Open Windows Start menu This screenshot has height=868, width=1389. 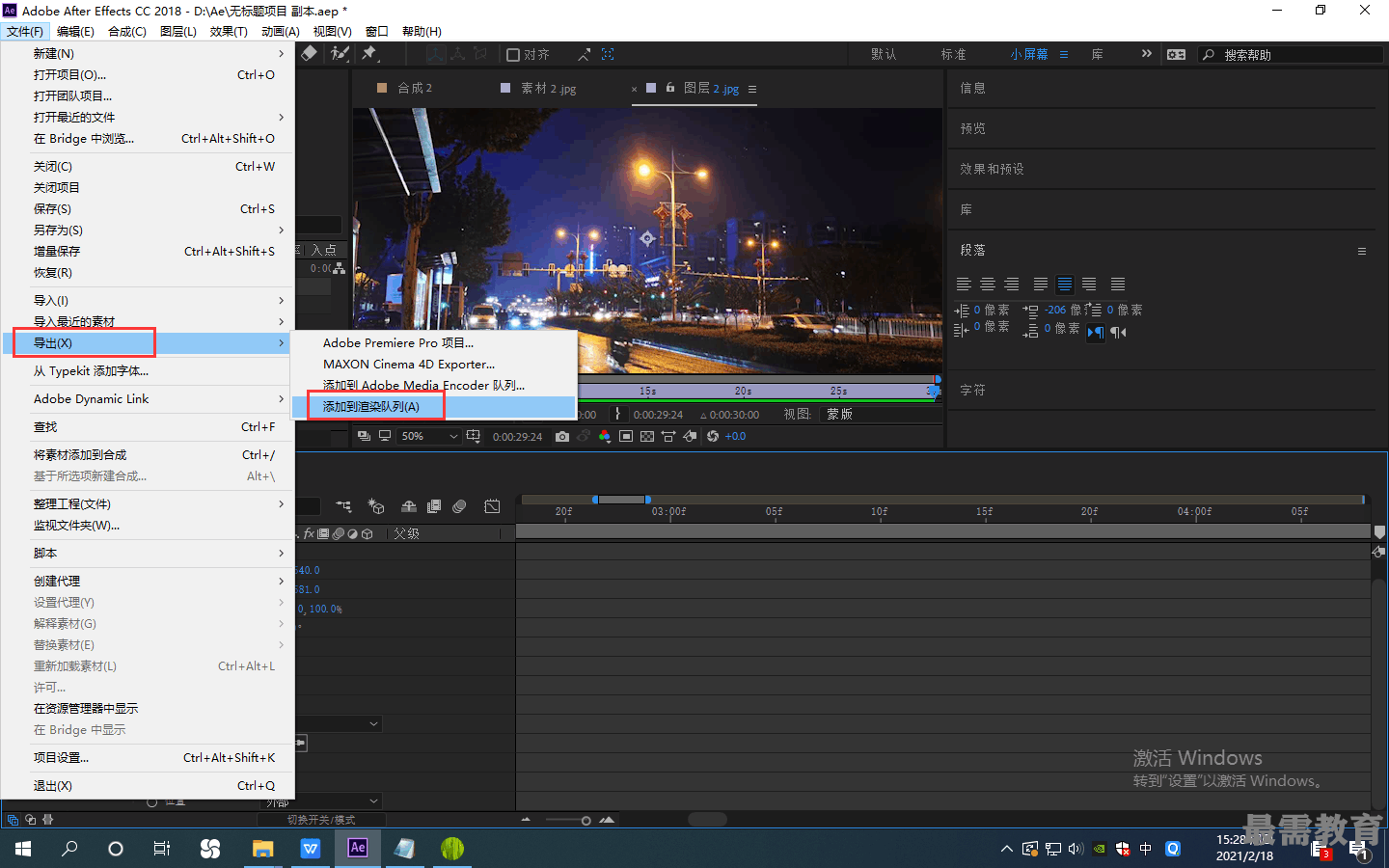[23, 849]
